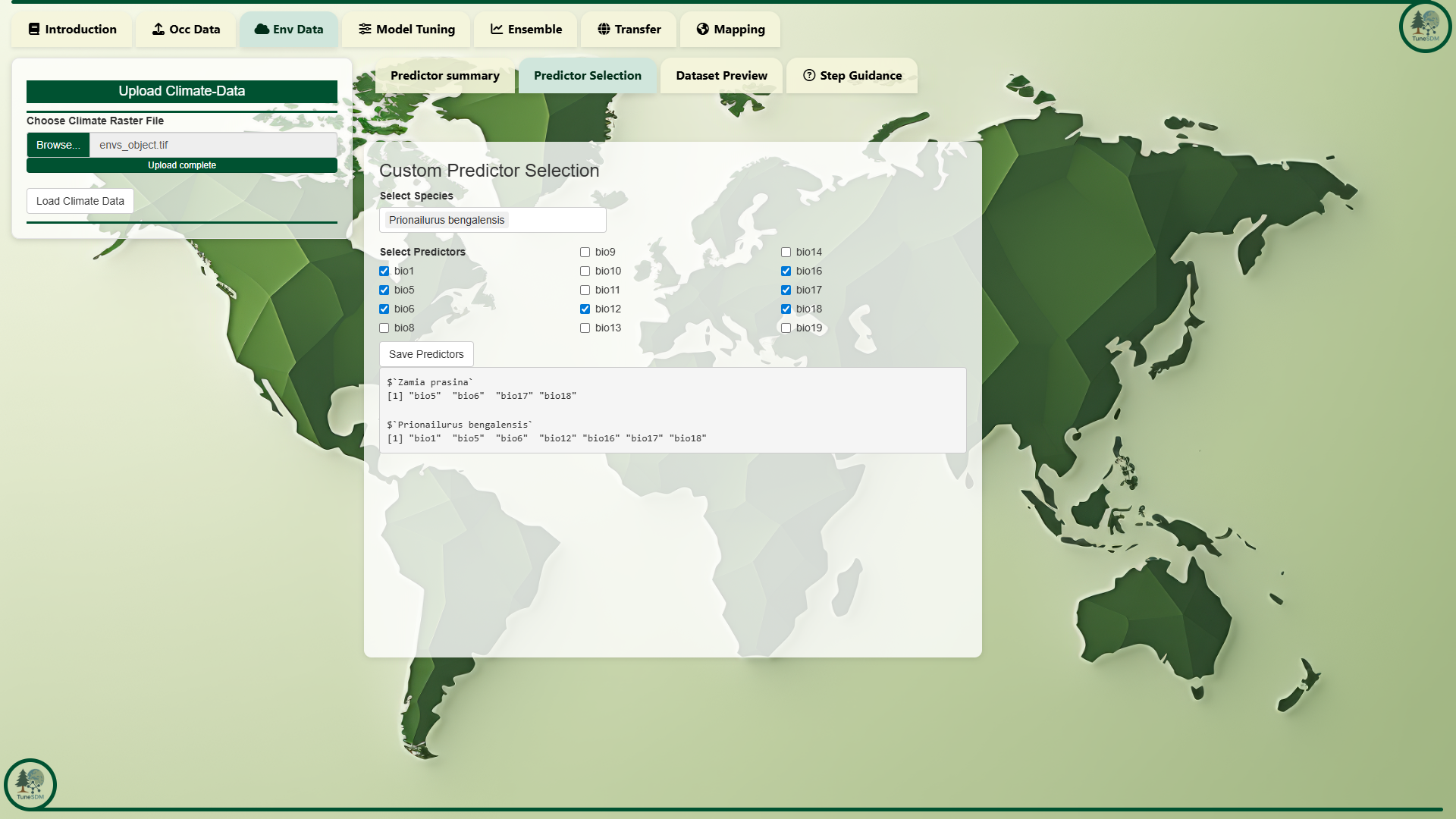Click the globe icon on Transfer tab

pos(604,30)
